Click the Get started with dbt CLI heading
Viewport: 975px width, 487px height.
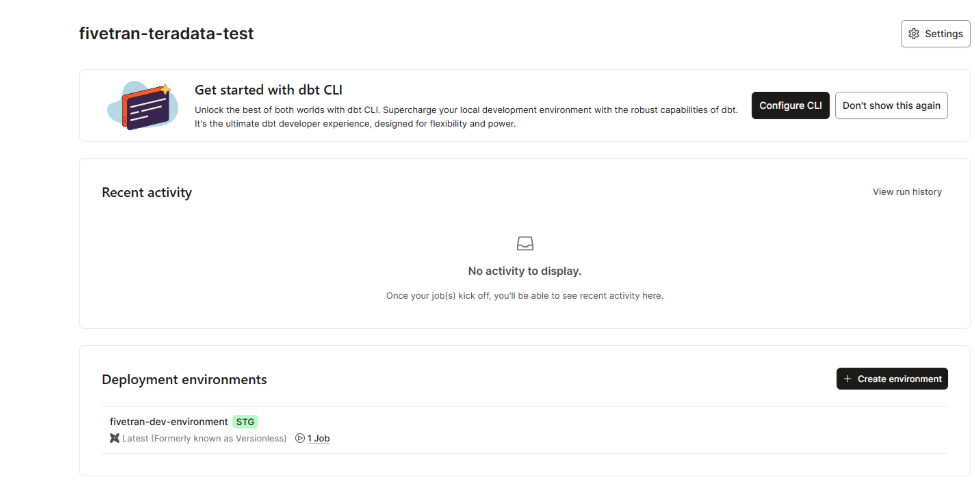pos(269,89)
